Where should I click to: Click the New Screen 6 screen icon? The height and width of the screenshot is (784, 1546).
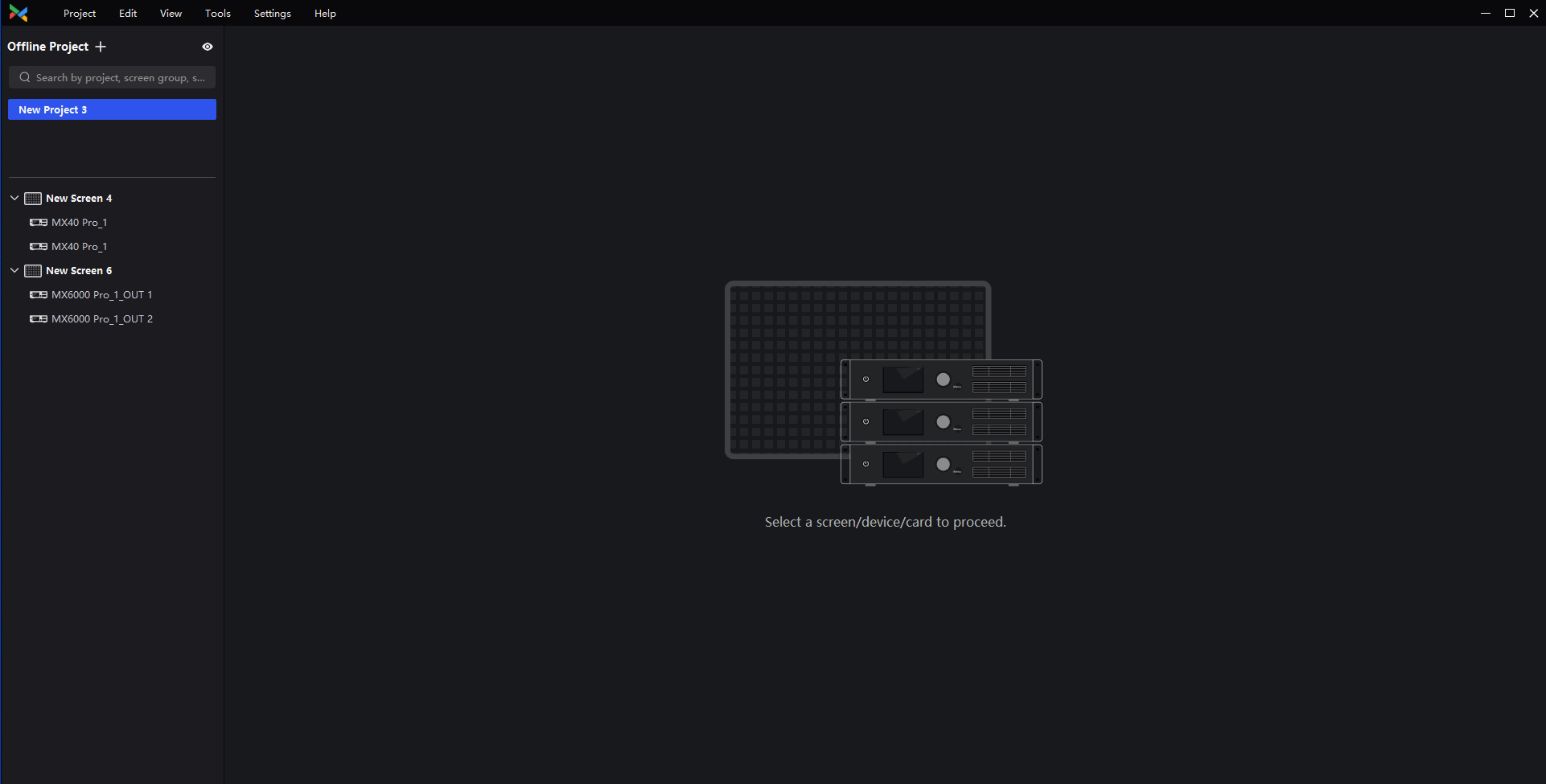tap(33, 271)
